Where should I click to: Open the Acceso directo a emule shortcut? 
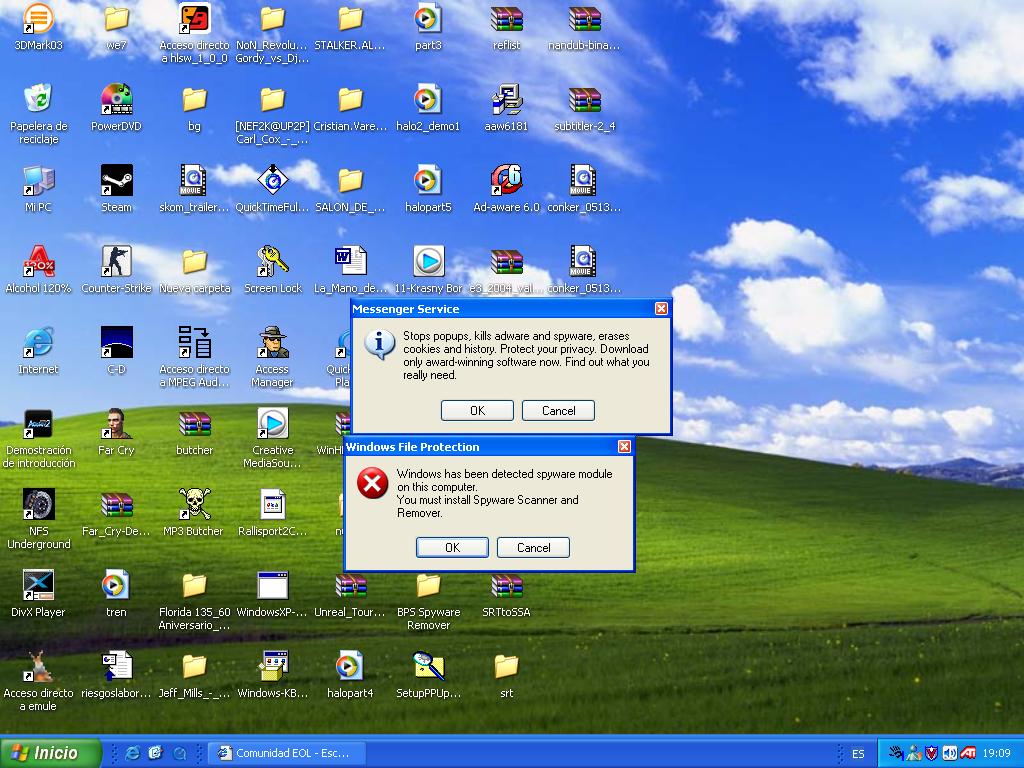click(x=38, y=666)
